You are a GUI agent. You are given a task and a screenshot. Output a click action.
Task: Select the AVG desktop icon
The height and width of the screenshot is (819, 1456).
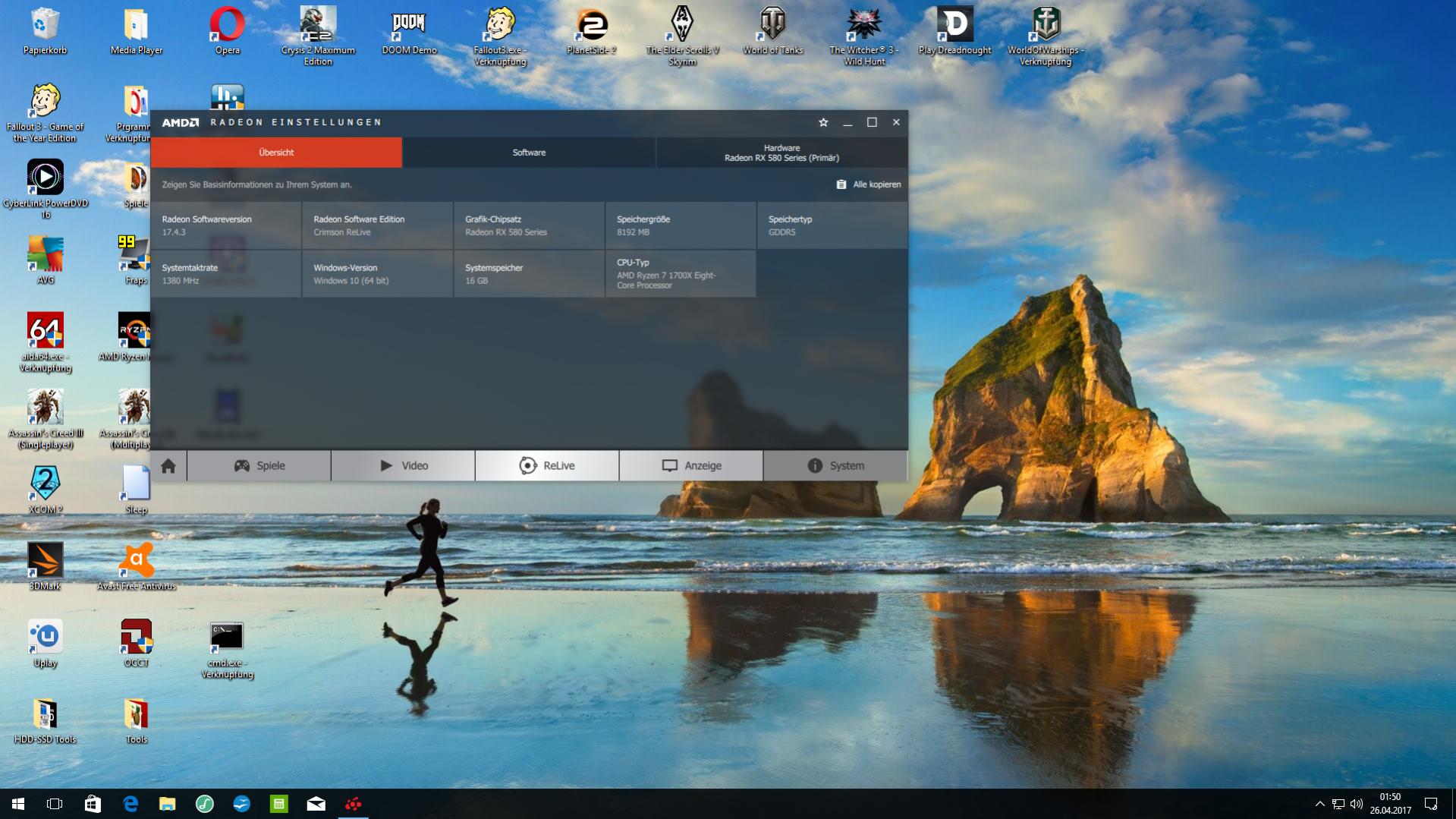pos(46,260)
